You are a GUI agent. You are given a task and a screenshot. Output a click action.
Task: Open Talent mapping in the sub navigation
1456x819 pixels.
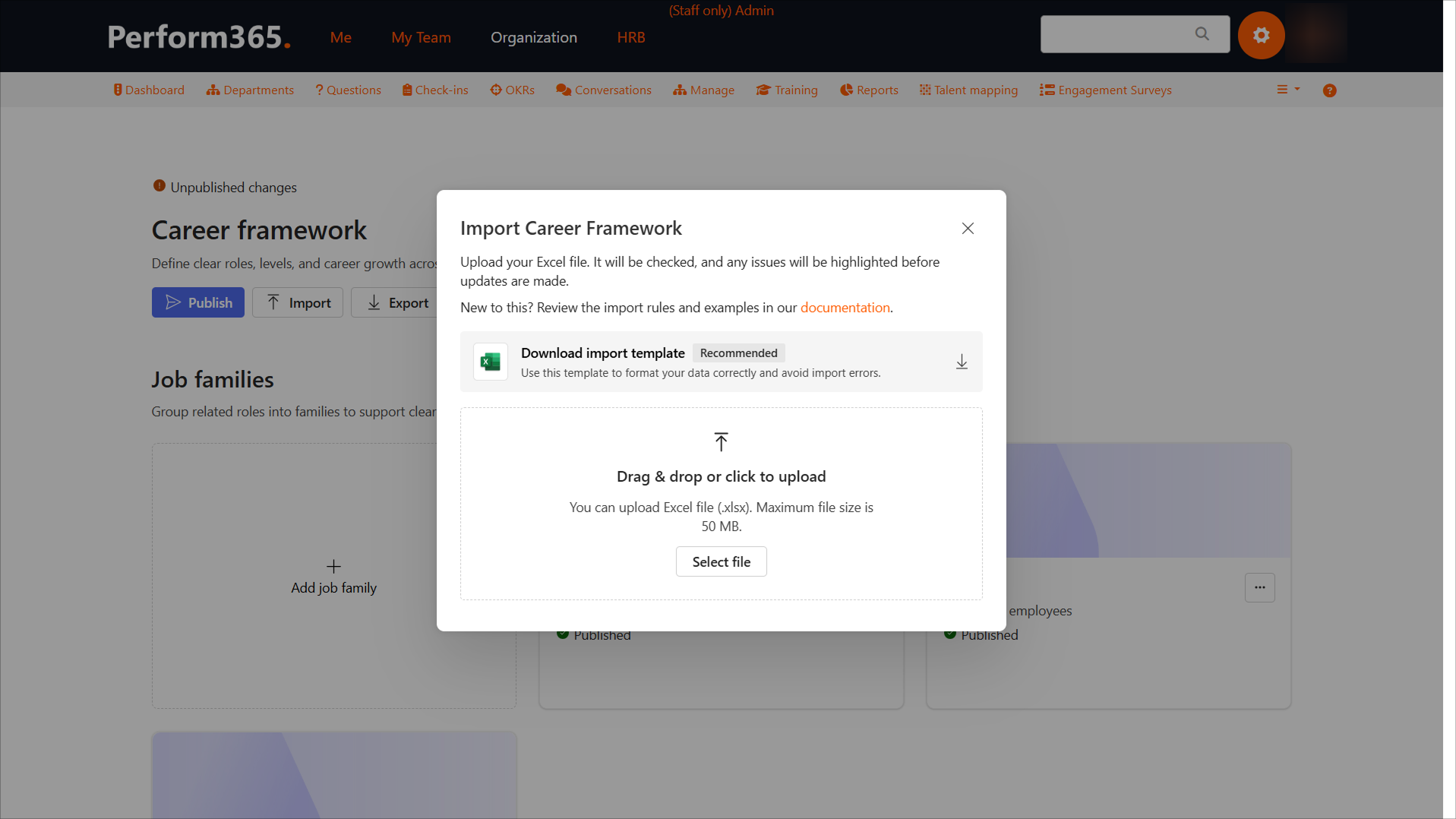coord(969,90)
